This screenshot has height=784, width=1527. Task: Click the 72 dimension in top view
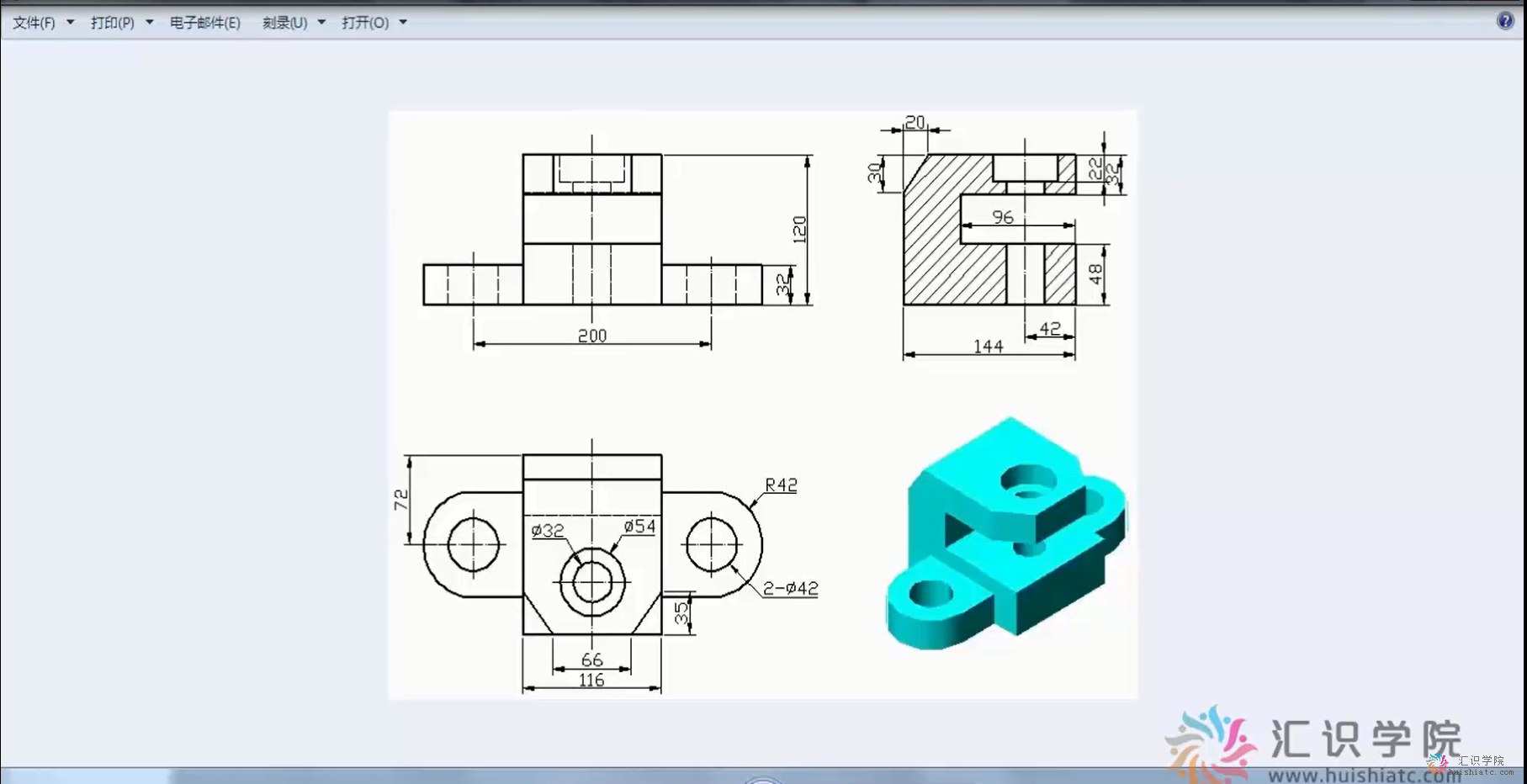pos(401,500)
